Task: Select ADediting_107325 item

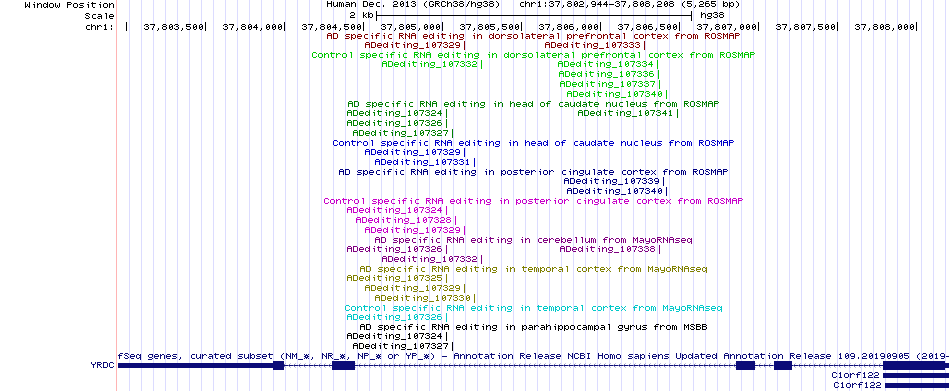Action: pyautogui.click(x=397, y=278)
